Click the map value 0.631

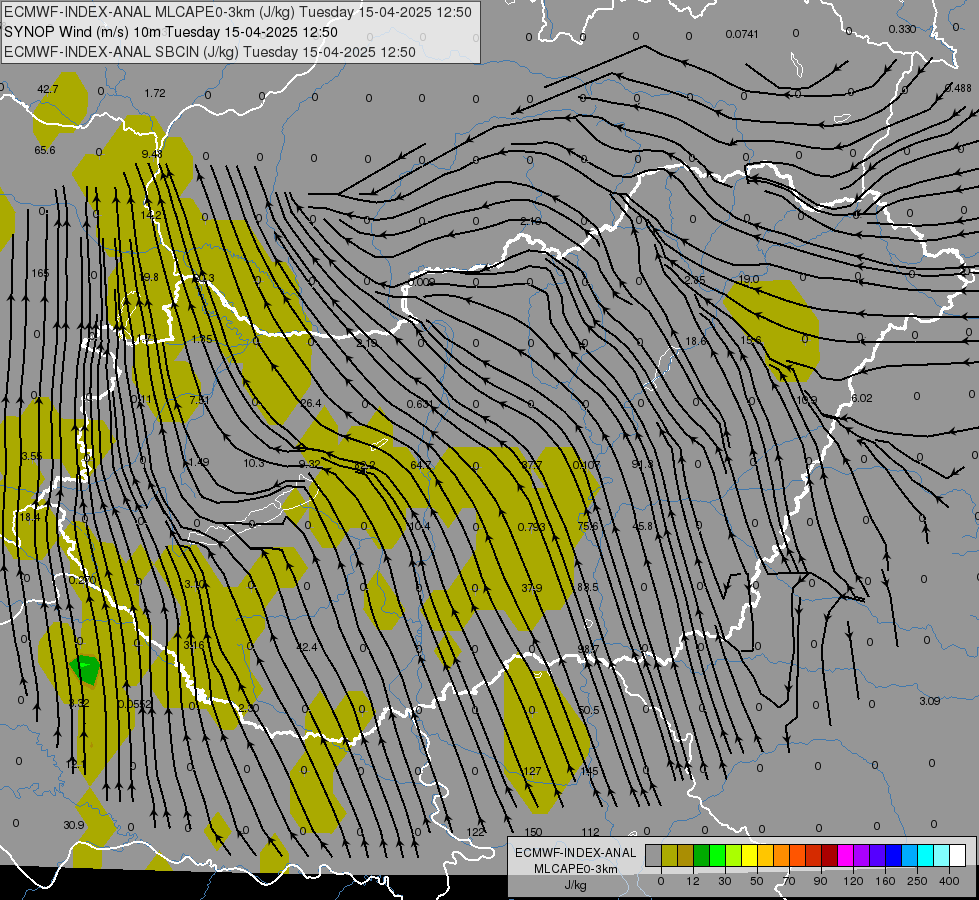420,404
